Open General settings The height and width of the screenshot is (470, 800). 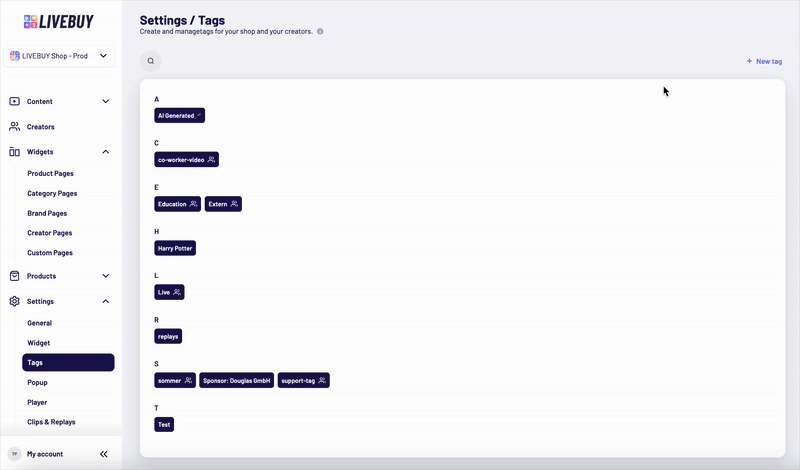click(39, 323)
